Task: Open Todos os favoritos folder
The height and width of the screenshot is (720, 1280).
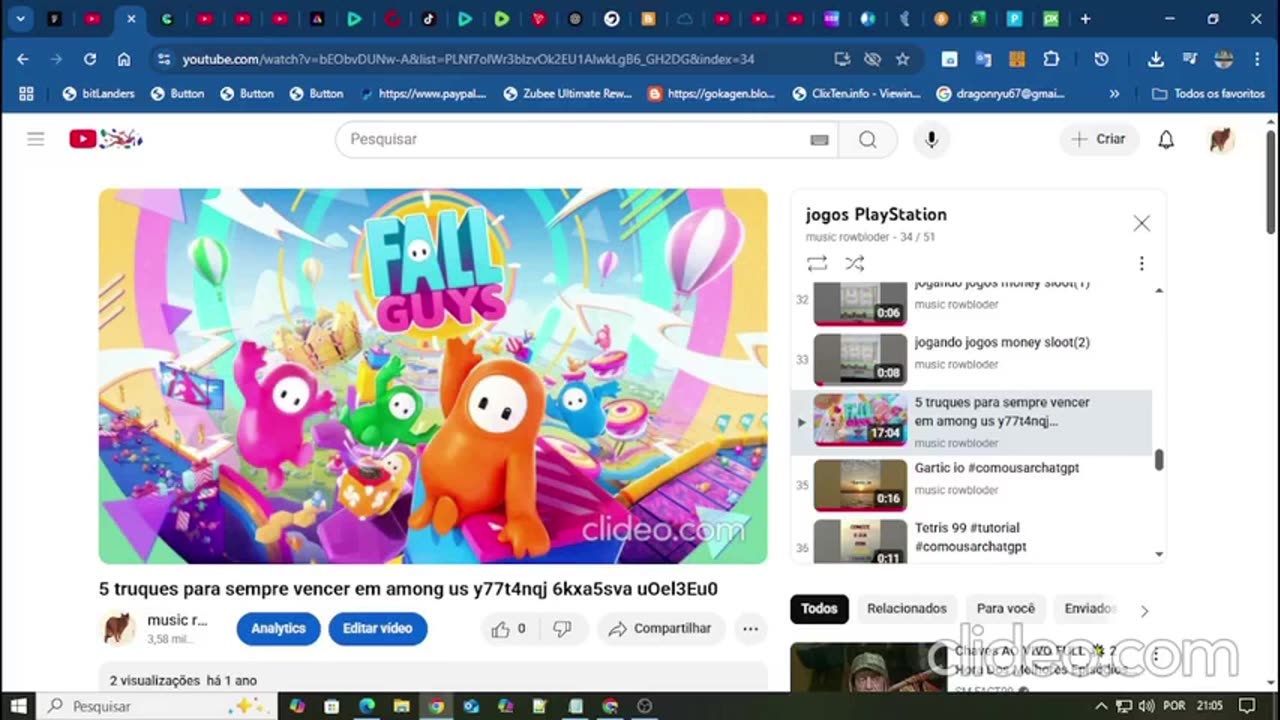Action: tap(1208, 93)
